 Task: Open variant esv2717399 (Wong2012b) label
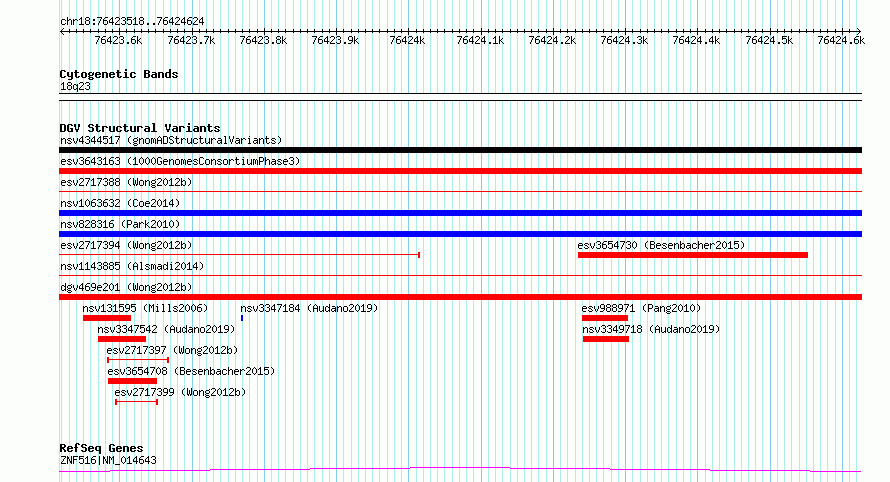pyautogui.click(x=180, y=392)
